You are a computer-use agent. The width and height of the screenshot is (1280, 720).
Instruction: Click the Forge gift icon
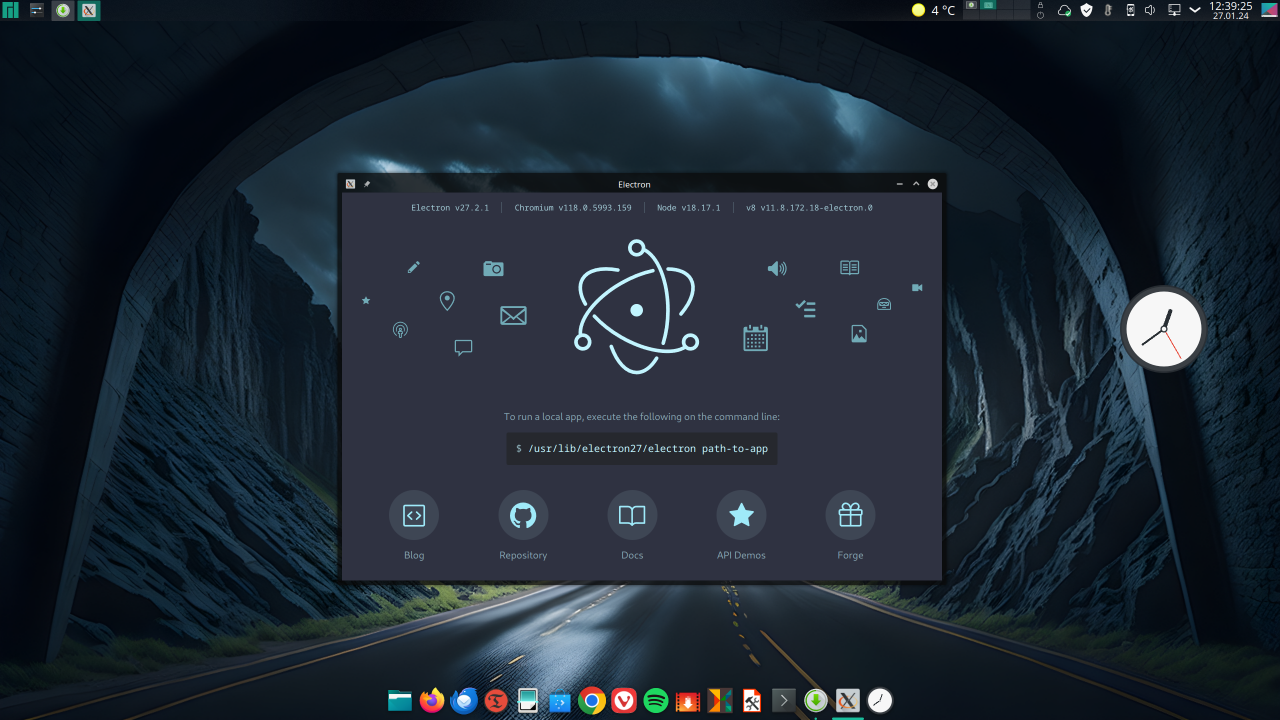(x=850, y=516)
